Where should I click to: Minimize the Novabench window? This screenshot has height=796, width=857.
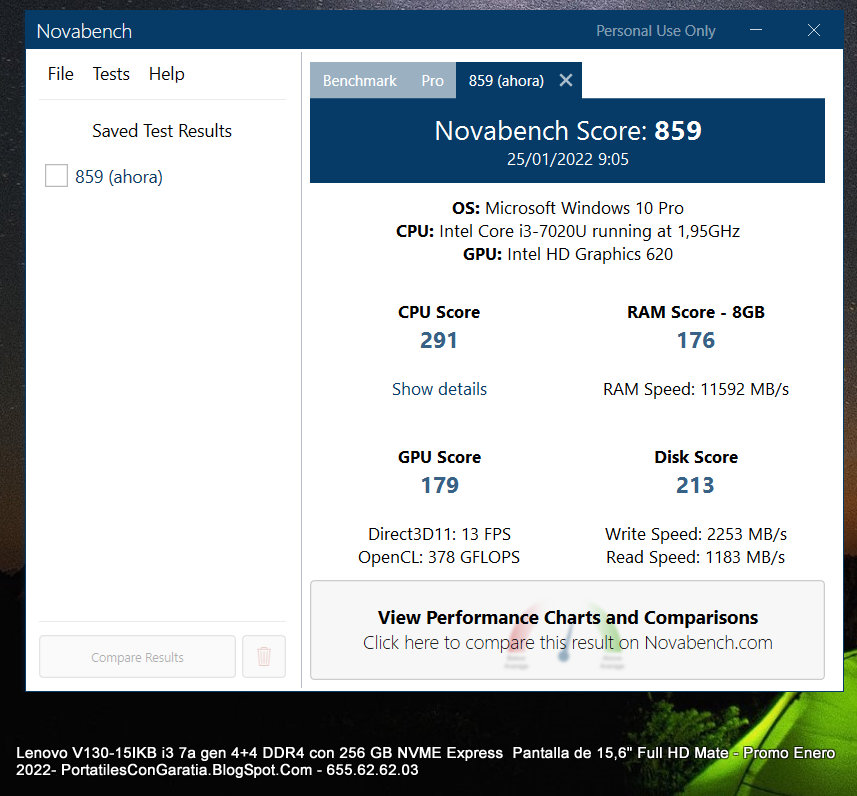point(756,30)
